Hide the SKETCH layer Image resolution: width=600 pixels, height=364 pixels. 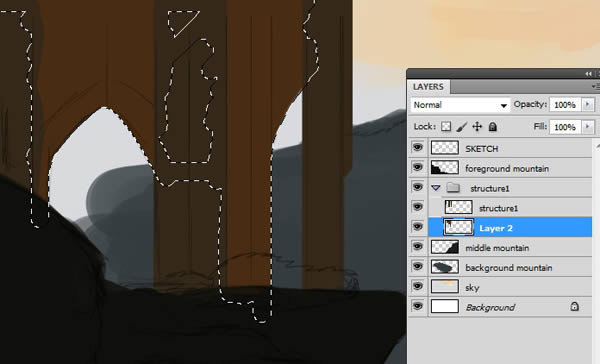pos(417,147)
